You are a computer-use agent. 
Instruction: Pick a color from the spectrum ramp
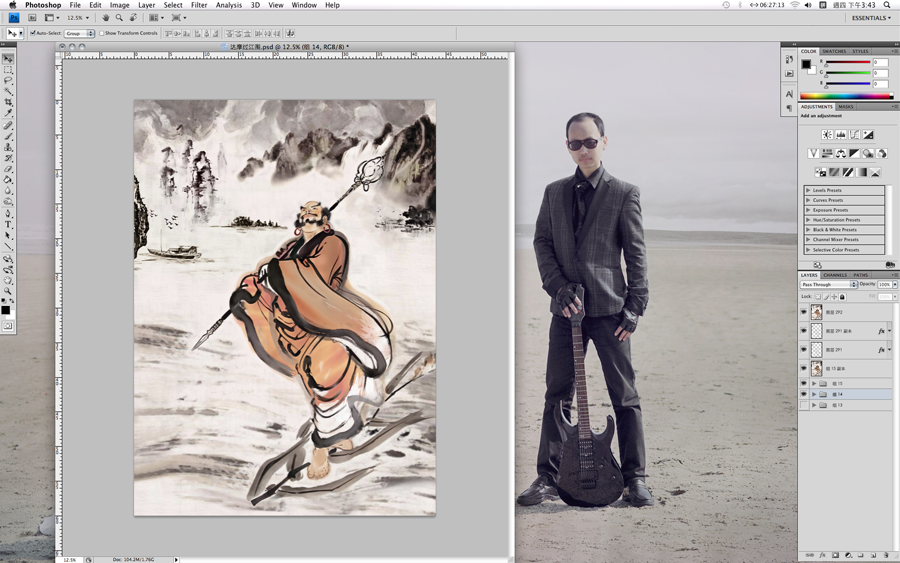pyautogui.click(x=847, y=96)
